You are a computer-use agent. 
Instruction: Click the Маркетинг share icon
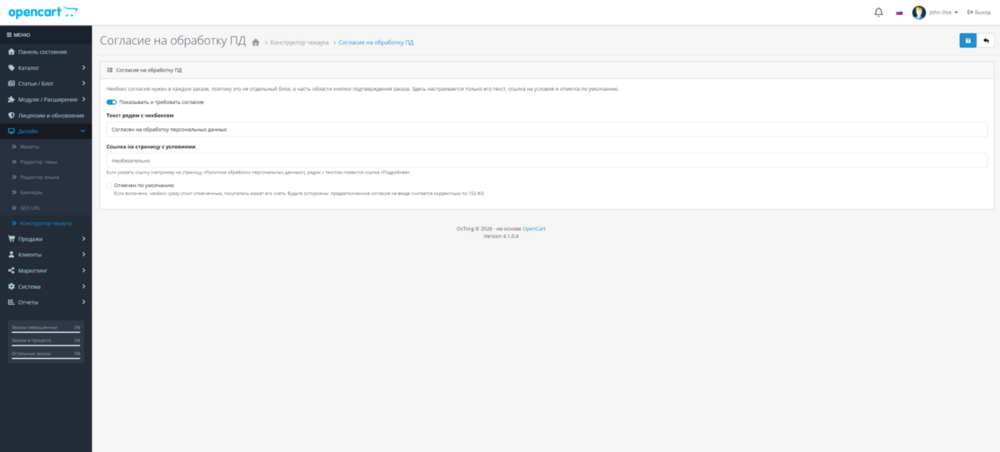(x=11, y=270)
